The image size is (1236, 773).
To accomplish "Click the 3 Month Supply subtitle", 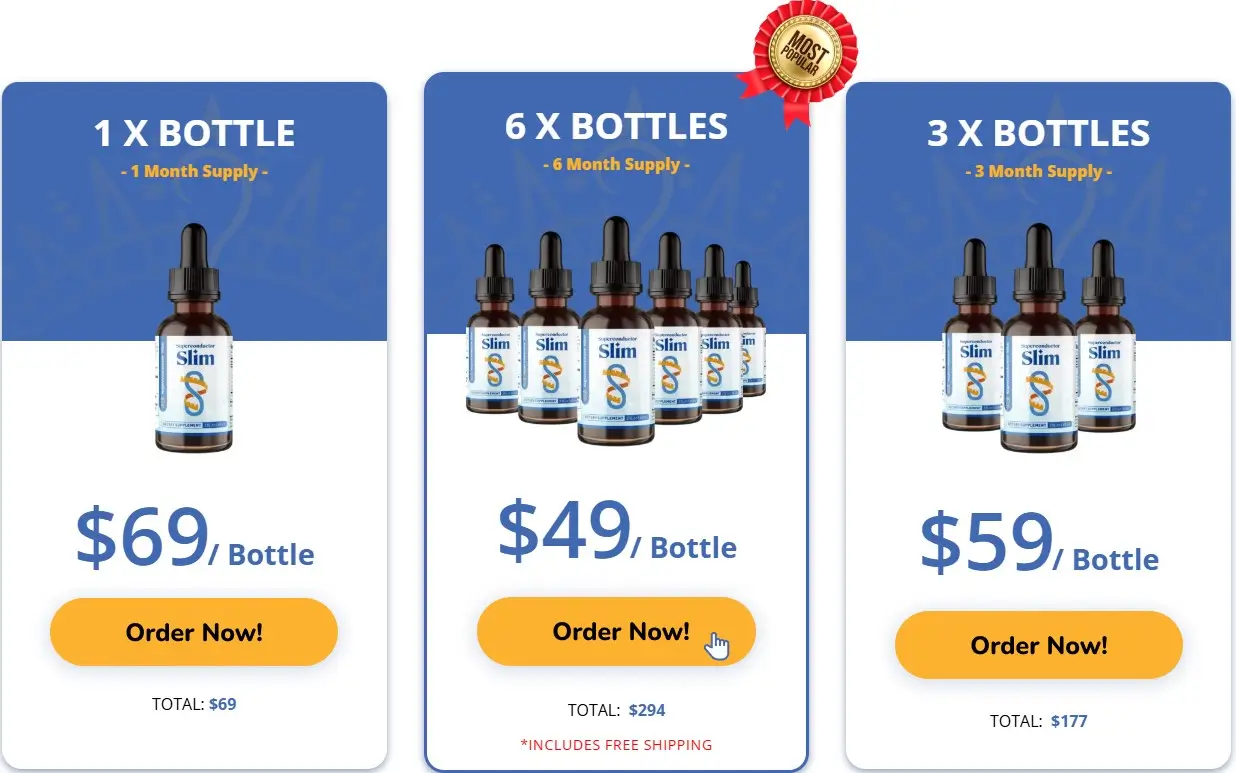I will [x=1039, y=171].
